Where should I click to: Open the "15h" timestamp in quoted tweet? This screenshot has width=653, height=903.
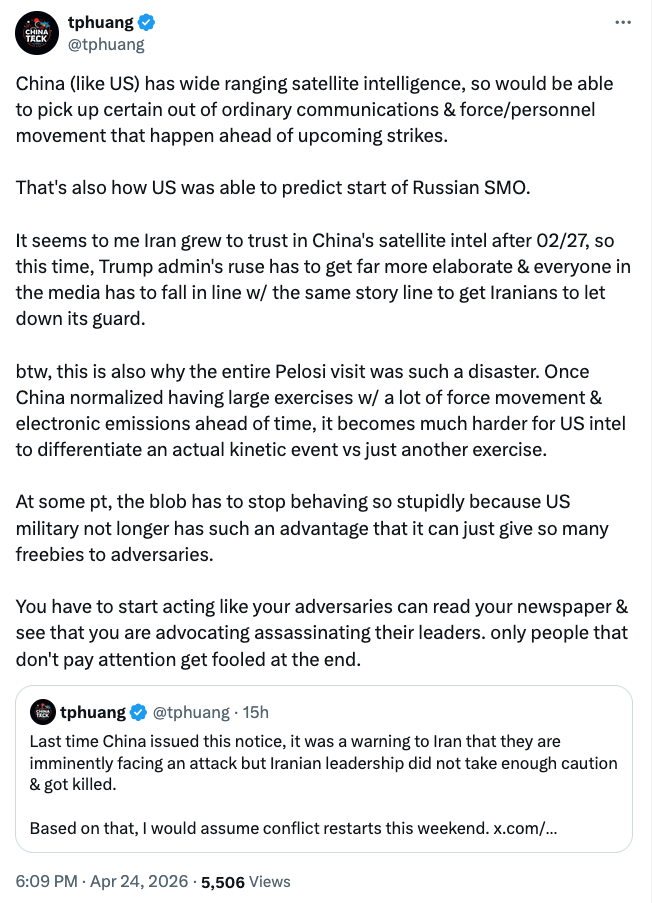[x=254, y=712]
